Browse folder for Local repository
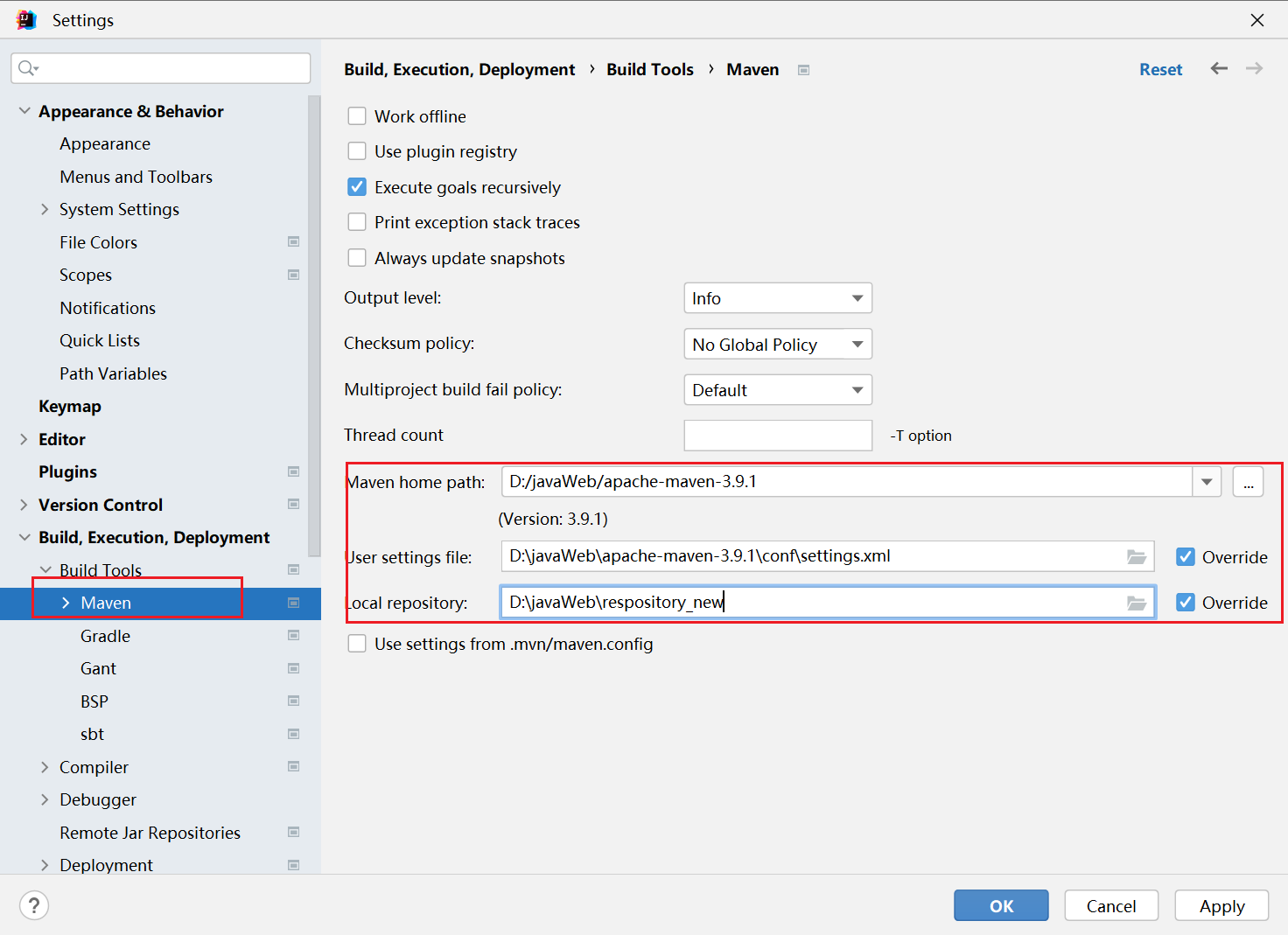Viewport: 1288px width, 935px height. (1137, 603)
